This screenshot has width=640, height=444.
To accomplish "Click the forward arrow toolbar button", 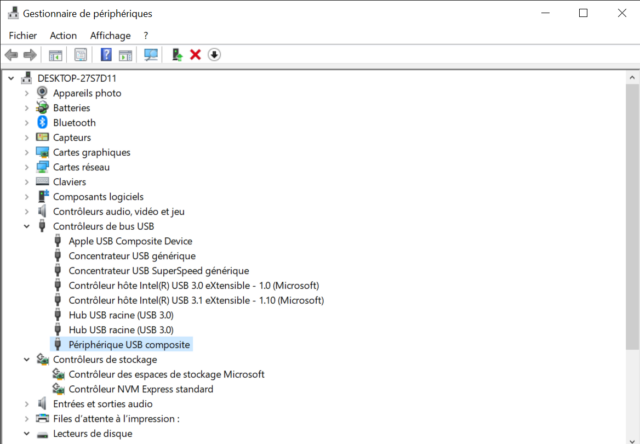I will pyautogui.click(x=30, y=55).
